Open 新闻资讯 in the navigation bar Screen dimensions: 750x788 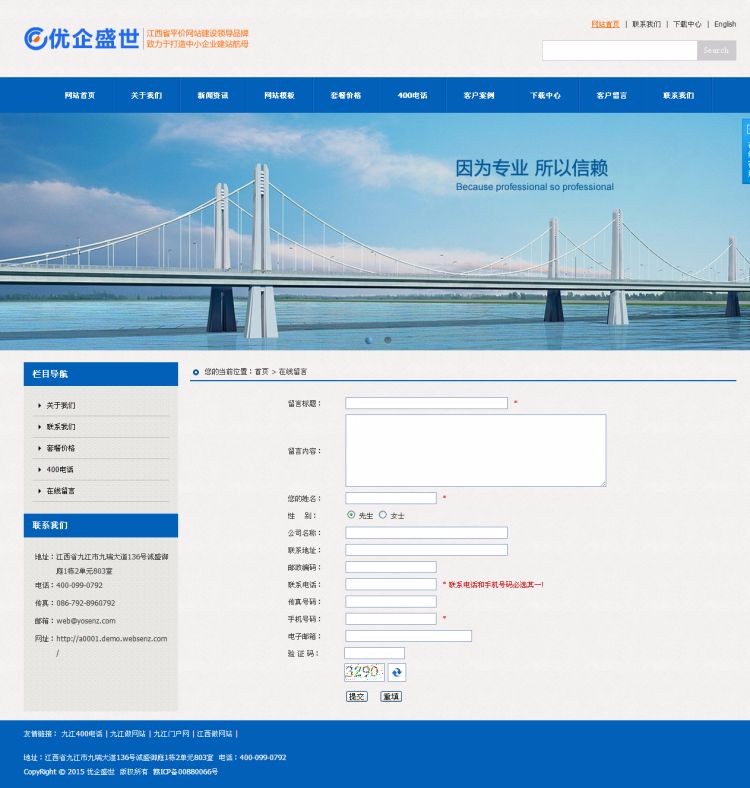pos(213,95)
